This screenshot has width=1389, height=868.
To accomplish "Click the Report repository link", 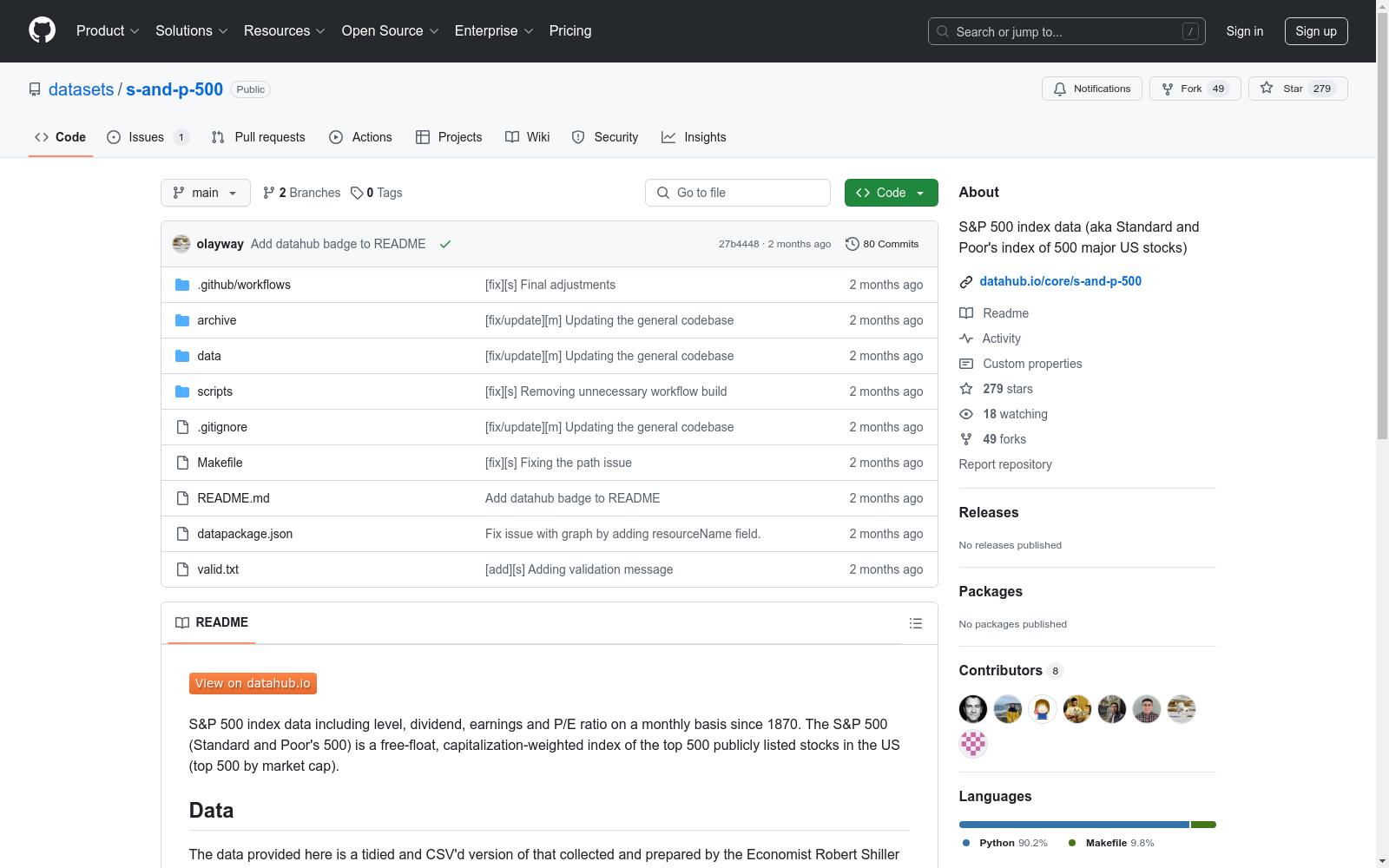I will coord(1005,464).
